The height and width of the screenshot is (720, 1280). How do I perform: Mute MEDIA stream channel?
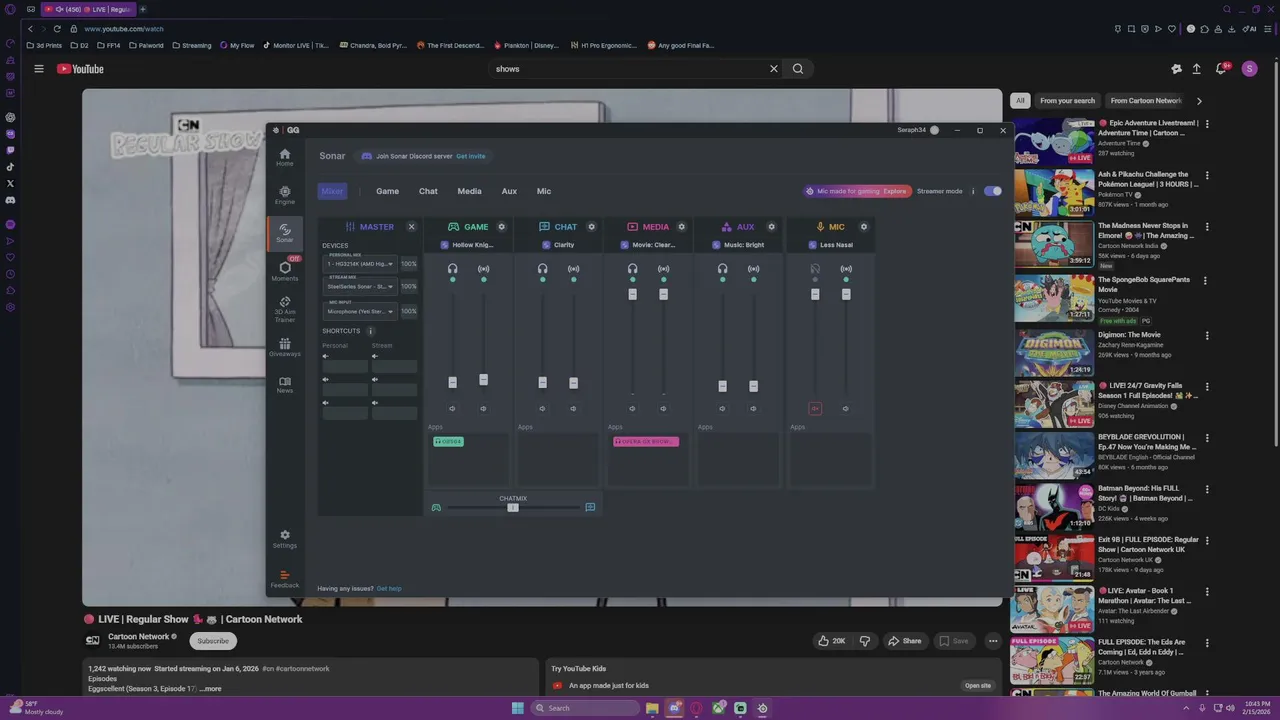(x=663, y=409)
